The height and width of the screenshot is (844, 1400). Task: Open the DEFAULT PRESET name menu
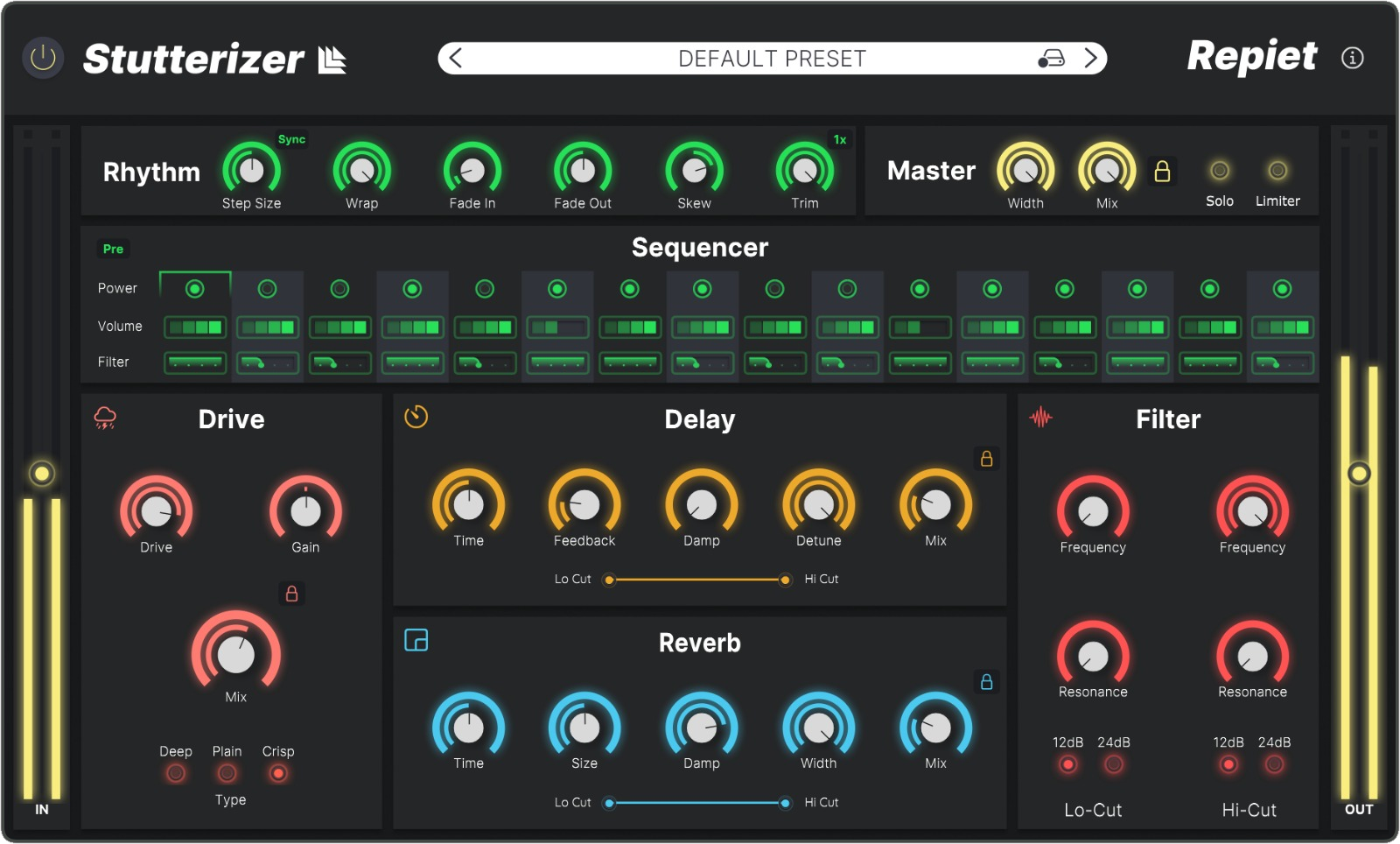tap(772, 59)
